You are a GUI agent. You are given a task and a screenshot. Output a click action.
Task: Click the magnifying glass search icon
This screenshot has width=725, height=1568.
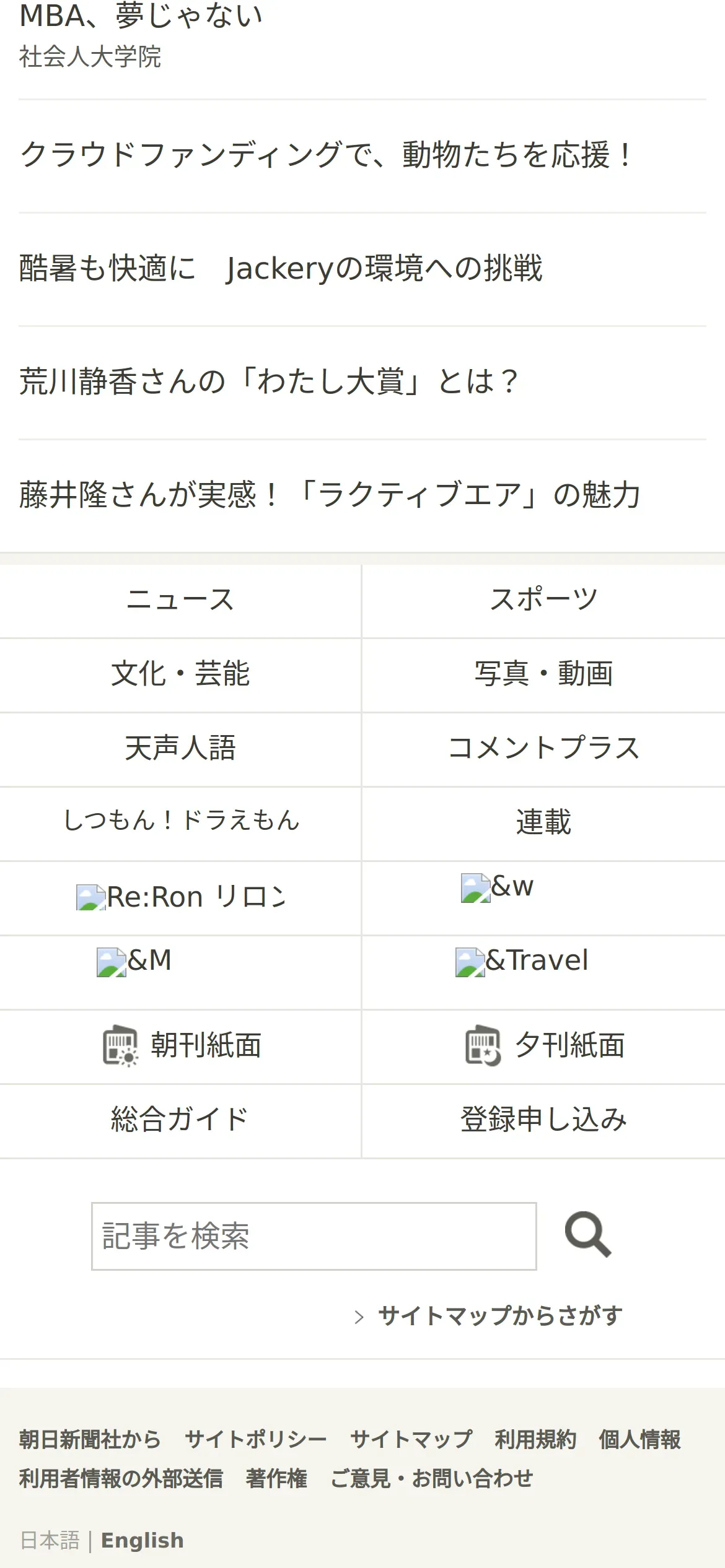(x=587, y=1235)
